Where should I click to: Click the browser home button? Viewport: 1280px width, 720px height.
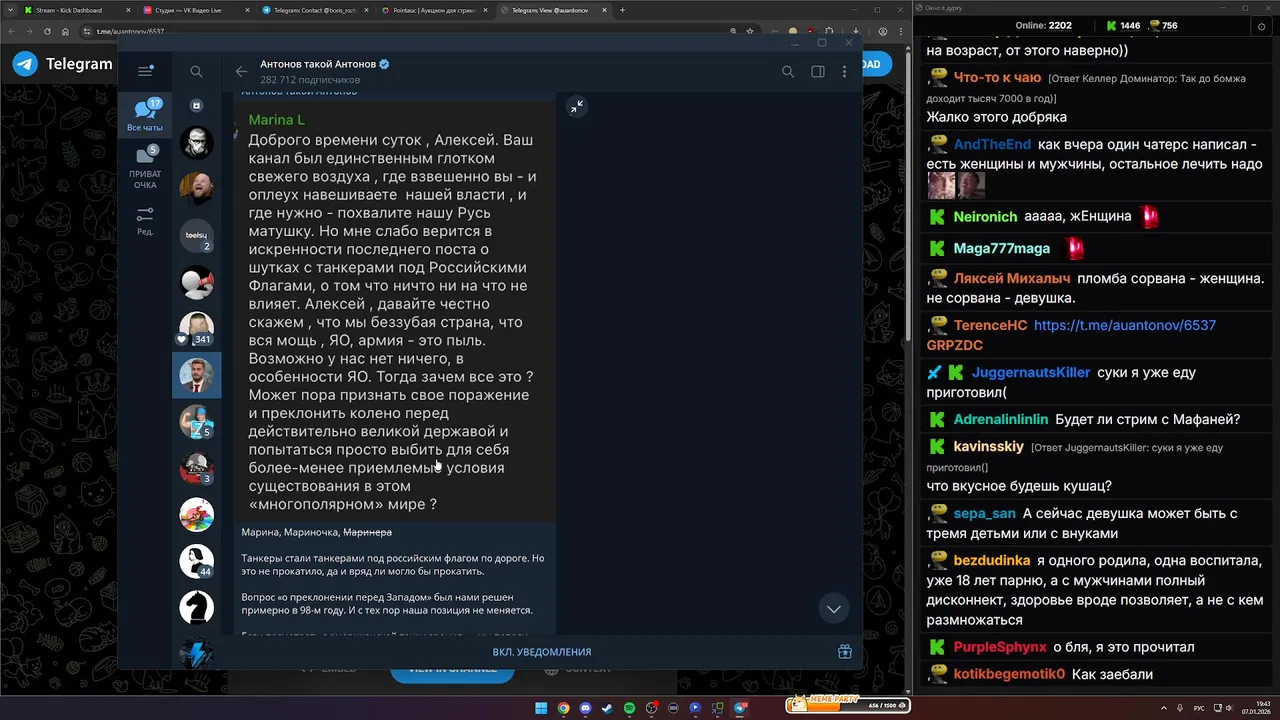point(66,31)
